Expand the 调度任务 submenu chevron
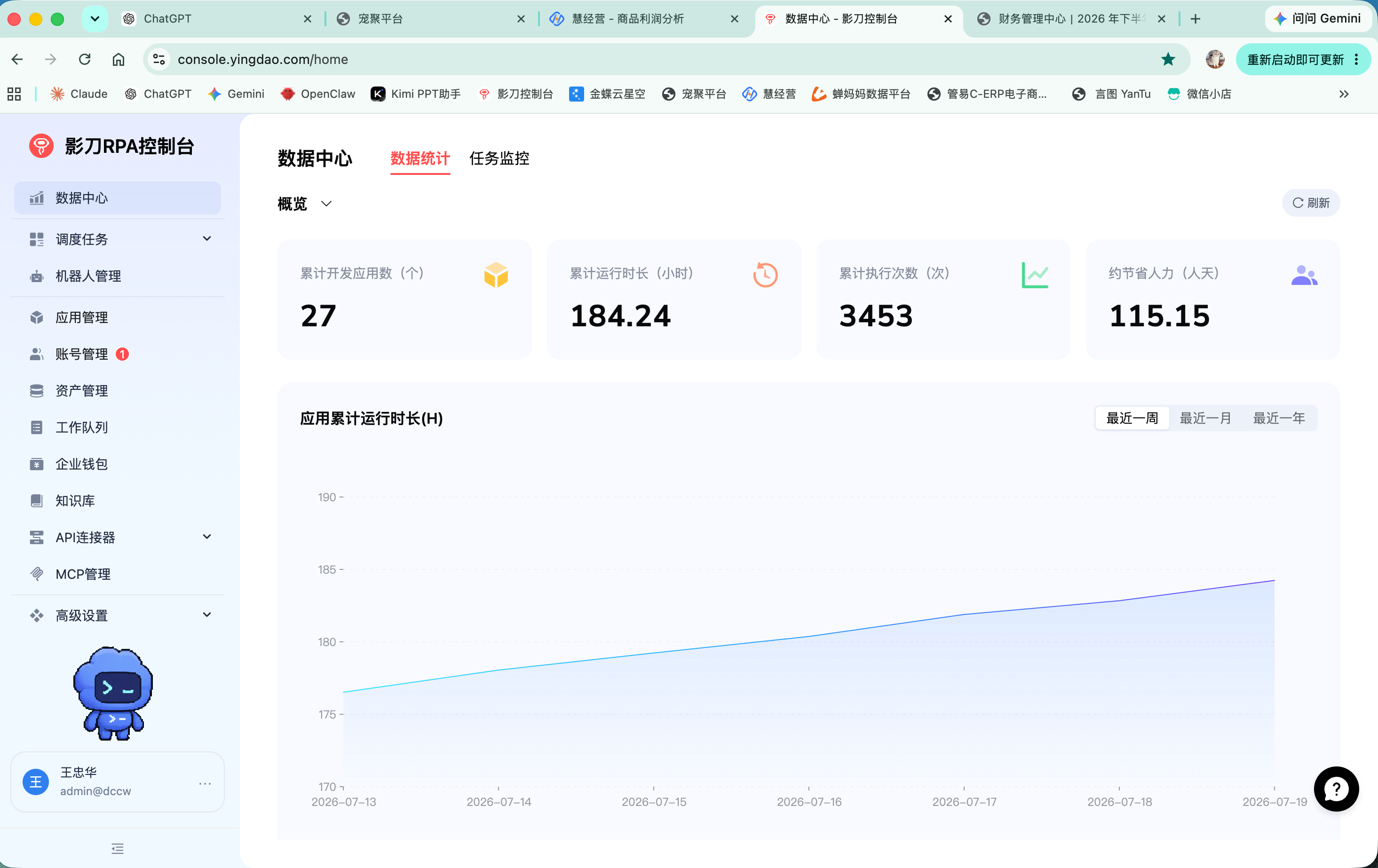This screenshot has height=868, width=1378. coord(207,238)
